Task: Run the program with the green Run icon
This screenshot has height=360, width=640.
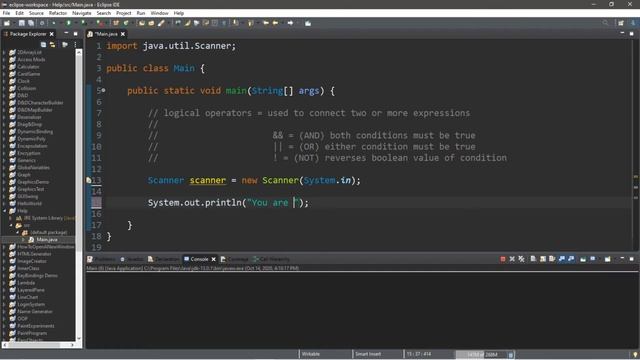Action: [69, 23]
